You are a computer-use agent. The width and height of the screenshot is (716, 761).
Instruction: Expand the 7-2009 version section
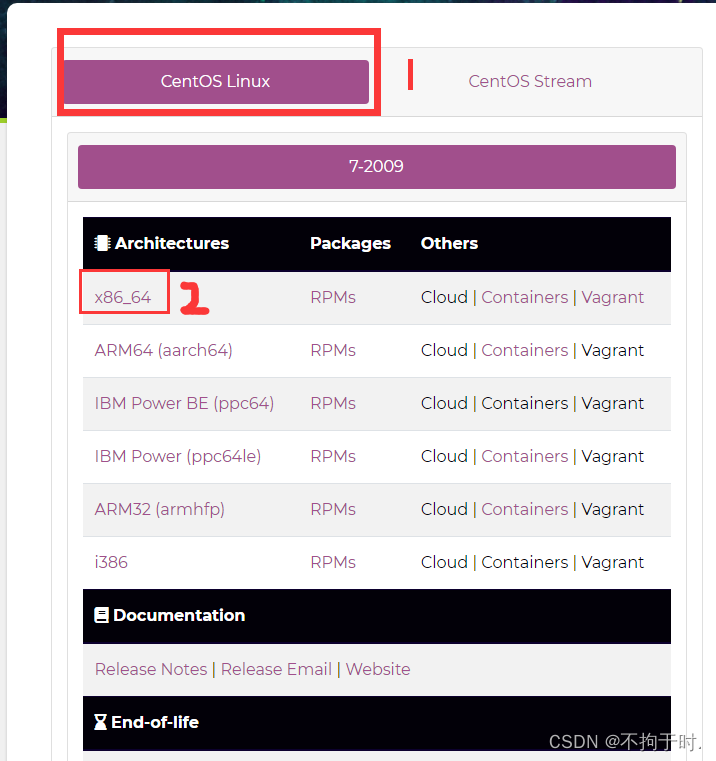(377, 166)
